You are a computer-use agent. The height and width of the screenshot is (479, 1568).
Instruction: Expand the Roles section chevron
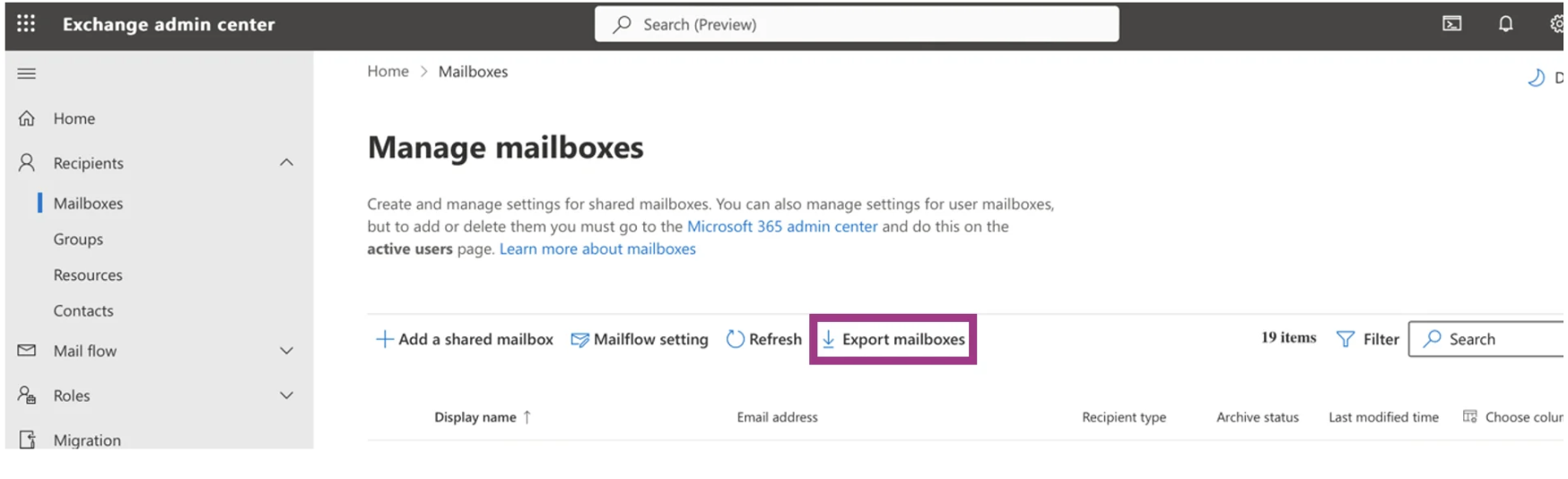tap(286, 396)
